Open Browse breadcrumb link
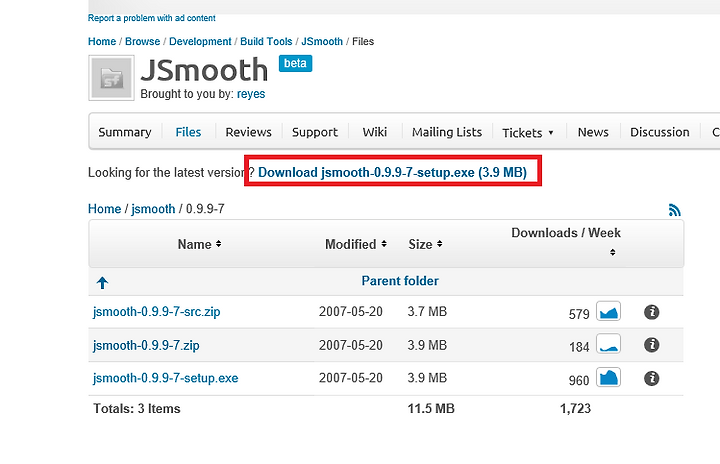Screen dimensions: 720x464 tap(142, 41)
